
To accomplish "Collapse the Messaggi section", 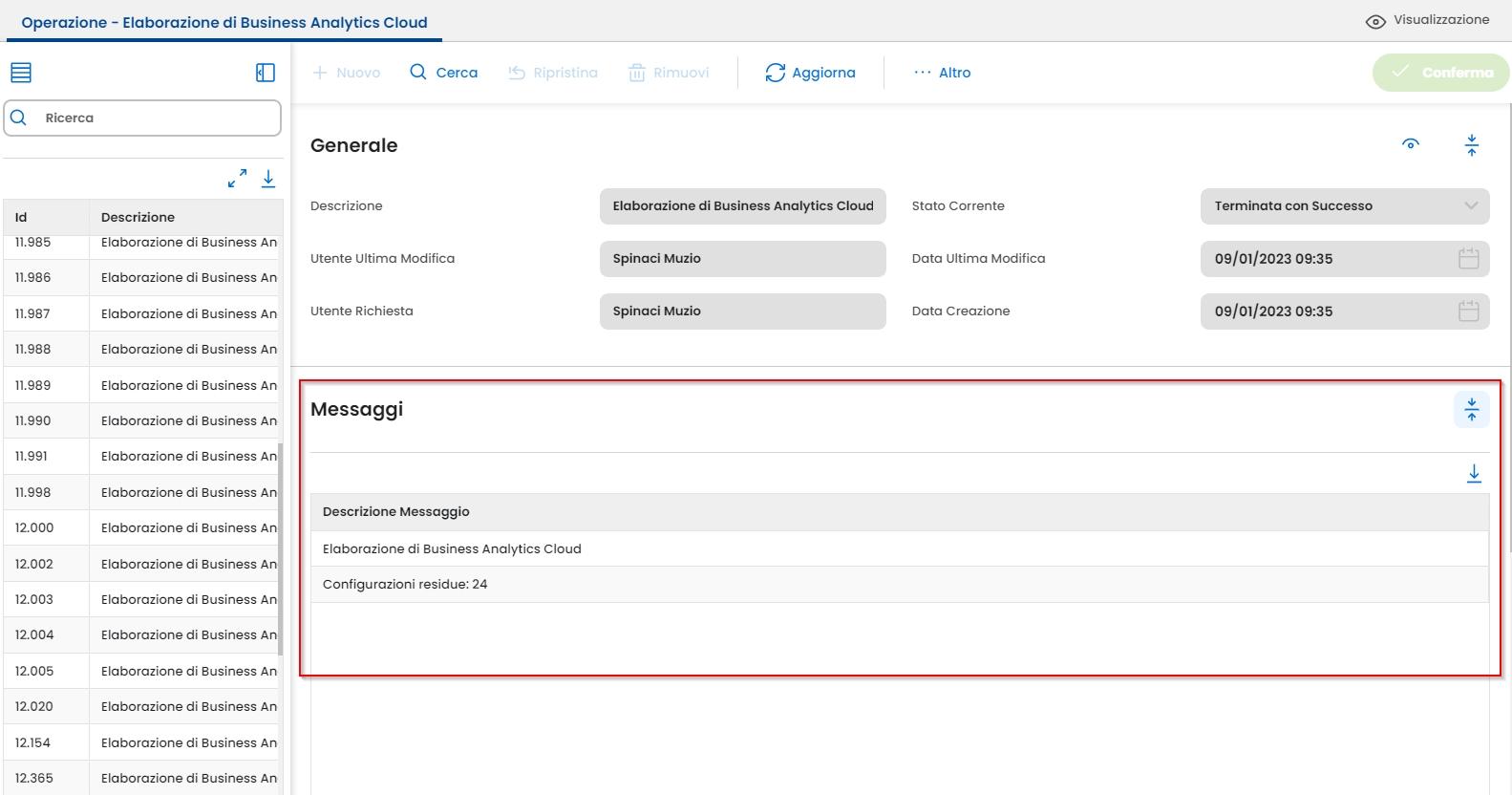I will click(x=1471, y=410).
